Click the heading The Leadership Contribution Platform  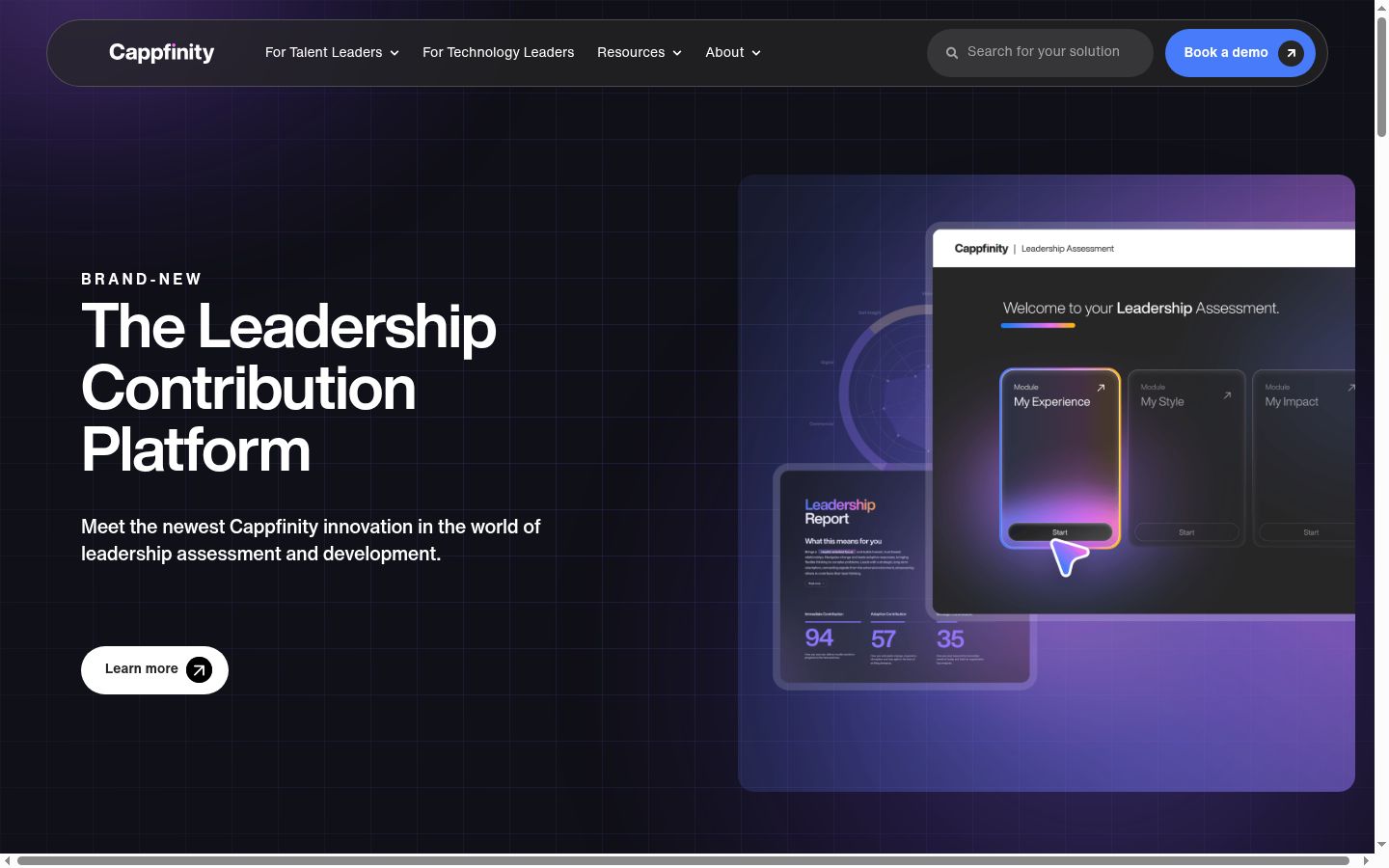click(288, 388)
